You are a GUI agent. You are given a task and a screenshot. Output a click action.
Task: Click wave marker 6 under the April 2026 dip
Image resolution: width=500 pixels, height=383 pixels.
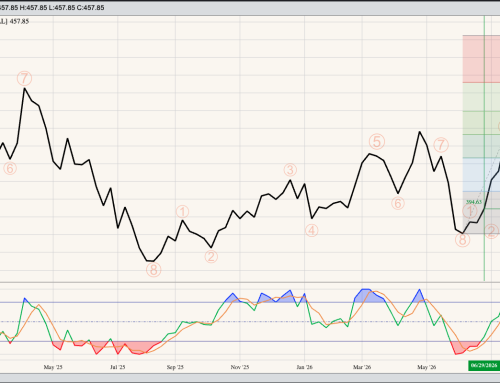coord(398,203)
